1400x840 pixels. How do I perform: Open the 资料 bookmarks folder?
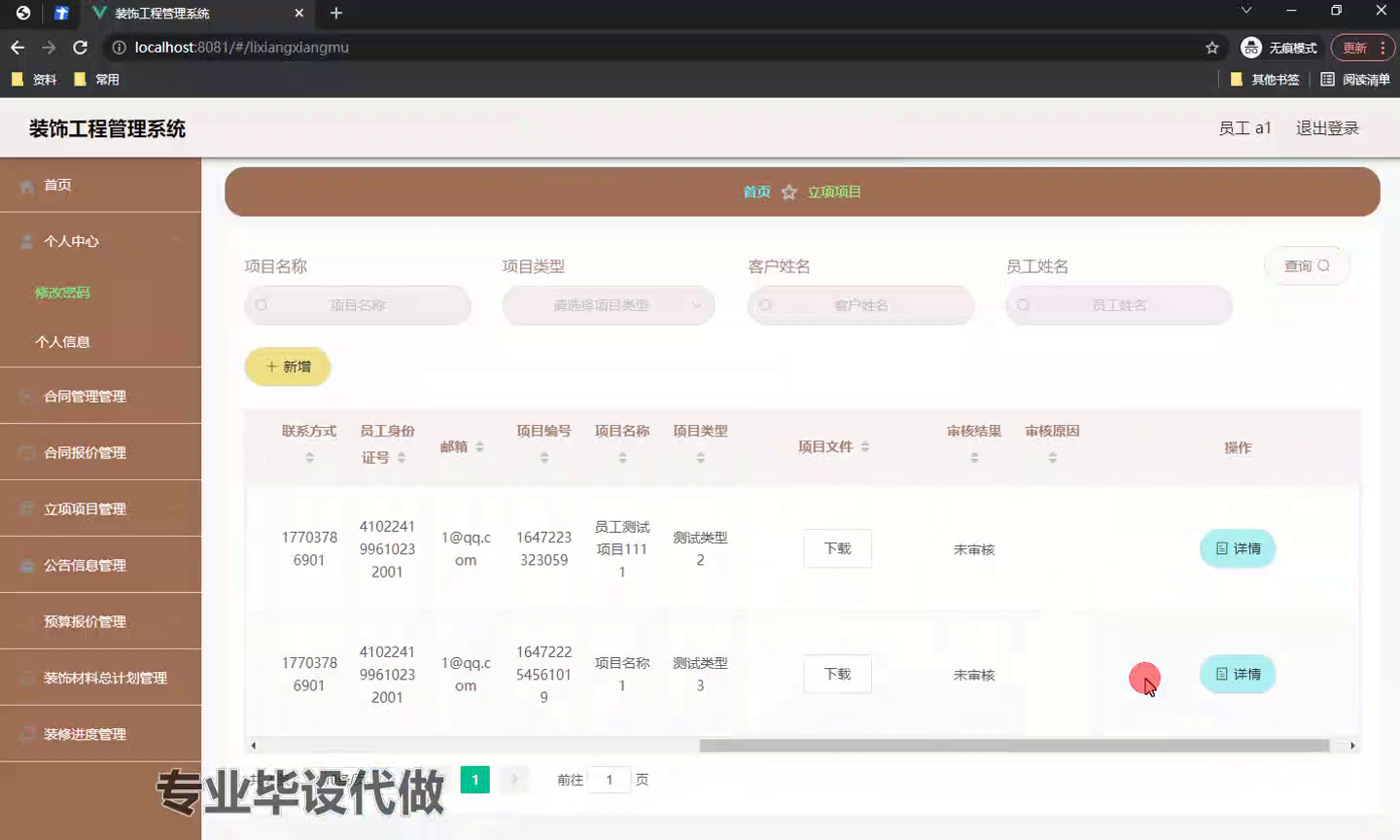[x=34, y=80]
